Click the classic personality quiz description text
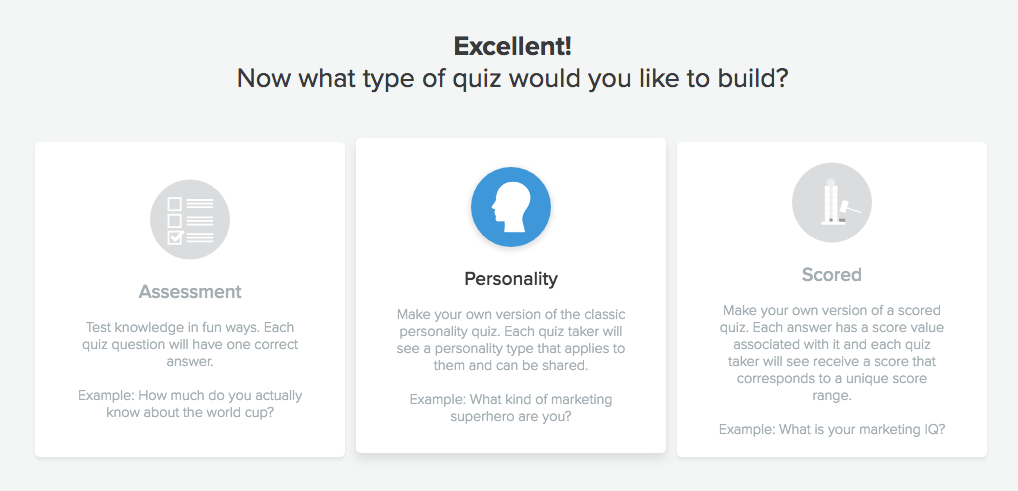 click(x=511, y=340)
